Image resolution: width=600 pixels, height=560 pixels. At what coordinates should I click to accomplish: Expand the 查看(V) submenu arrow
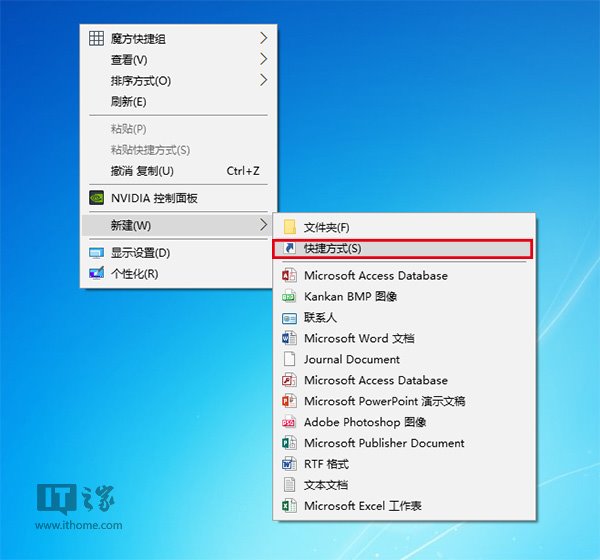pyautogui.click(x=263, y=59)
